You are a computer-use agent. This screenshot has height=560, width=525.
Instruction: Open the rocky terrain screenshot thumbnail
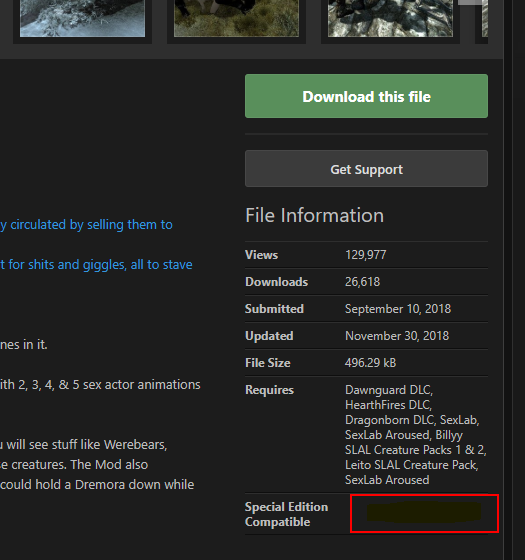390,18
